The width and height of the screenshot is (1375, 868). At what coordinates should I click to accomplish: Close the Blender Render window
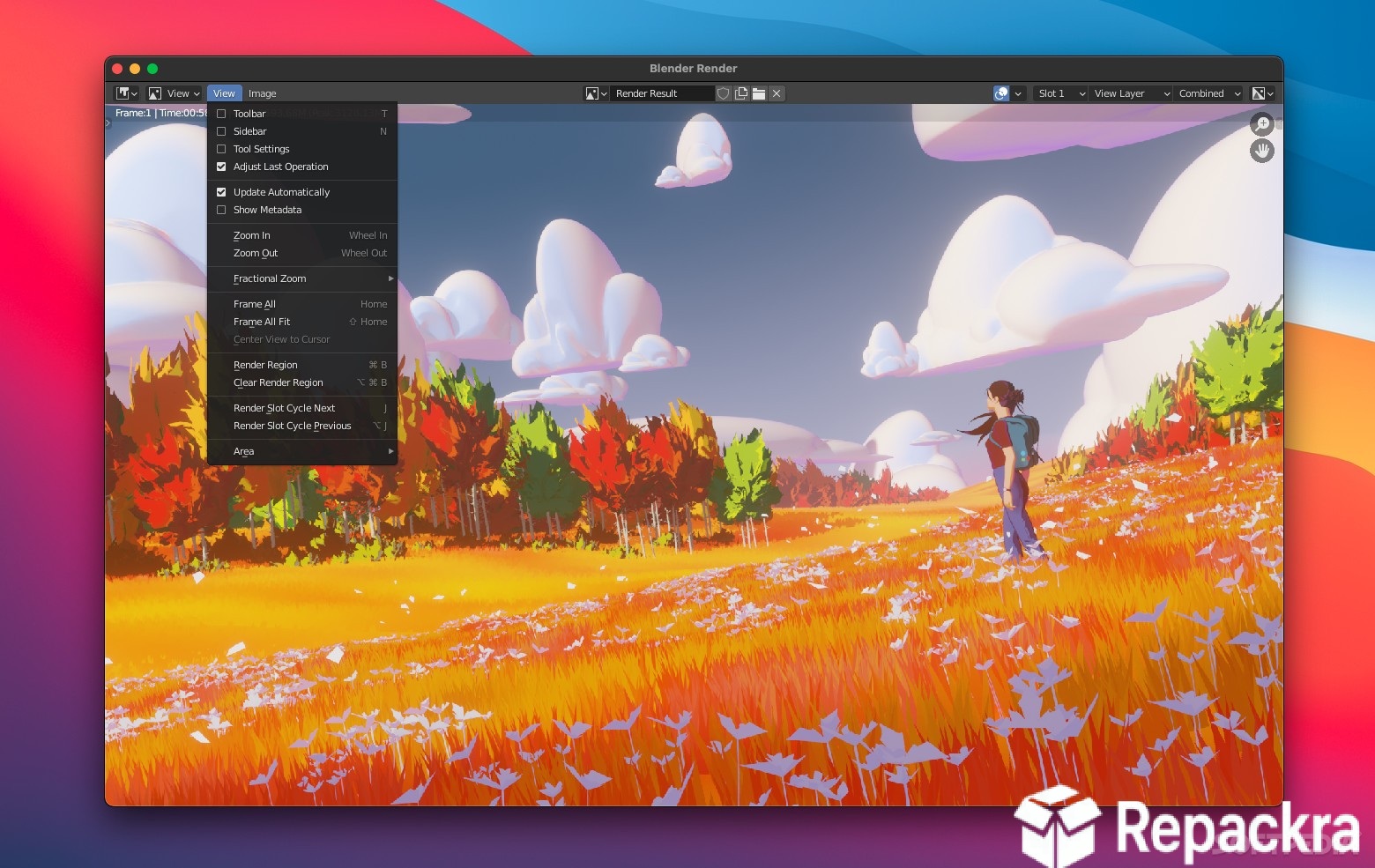117,69
